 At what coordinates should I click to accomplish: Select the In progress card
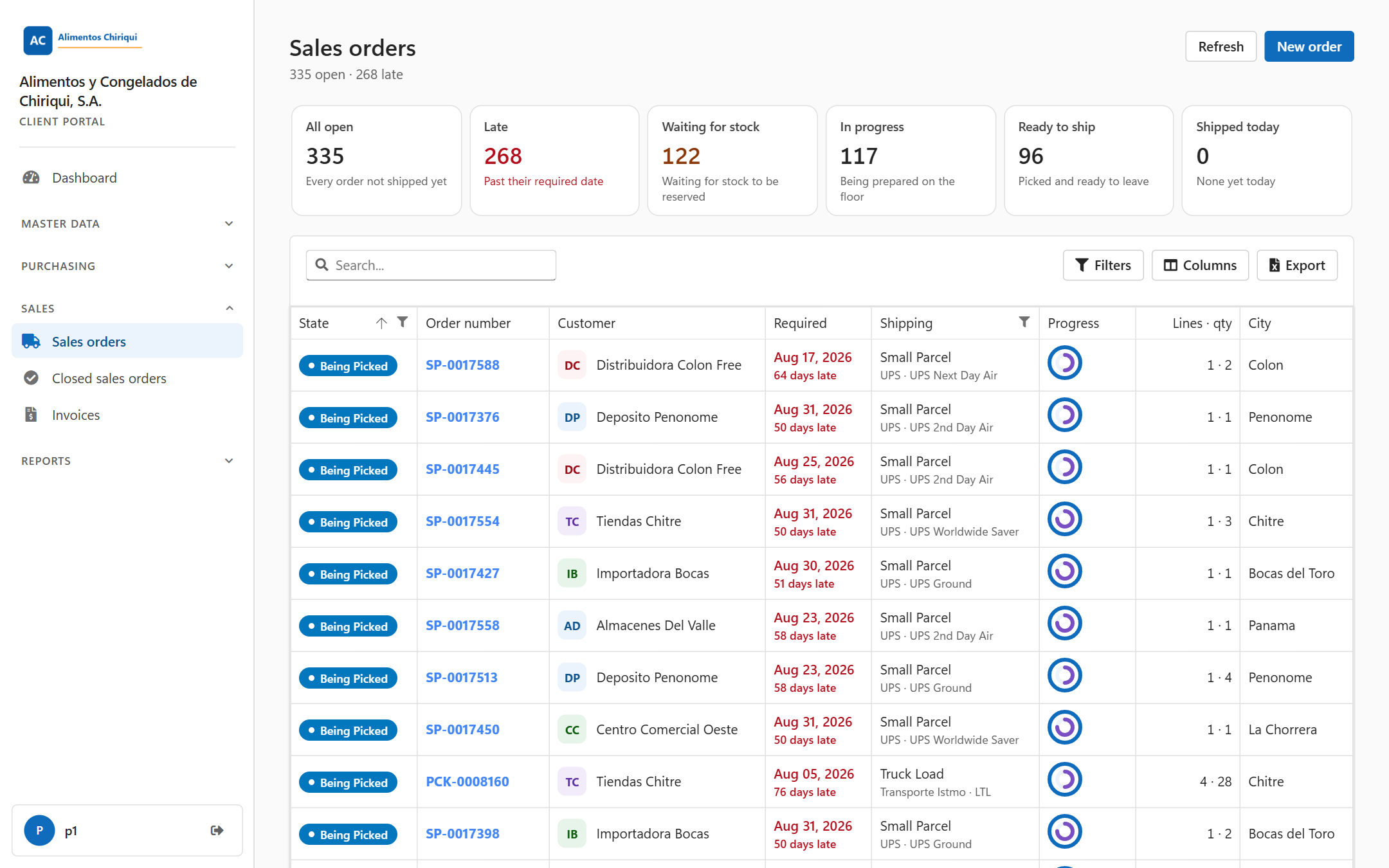coord(911,161)
